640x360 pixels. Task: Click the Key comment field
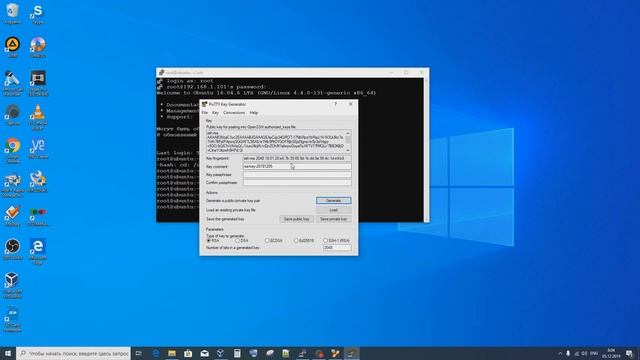(x=297, y=167)
